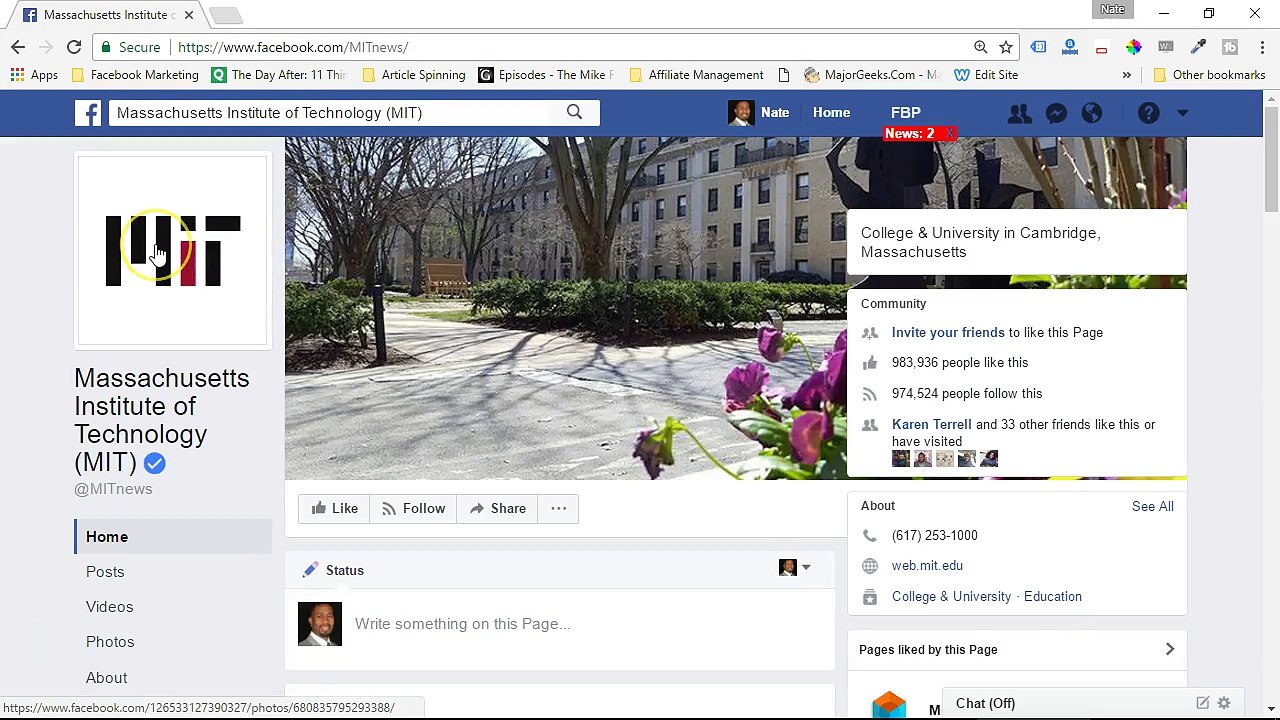Open Article Spinning bookmark folder
Screen dimensions: 1280x720
[414, 75]
